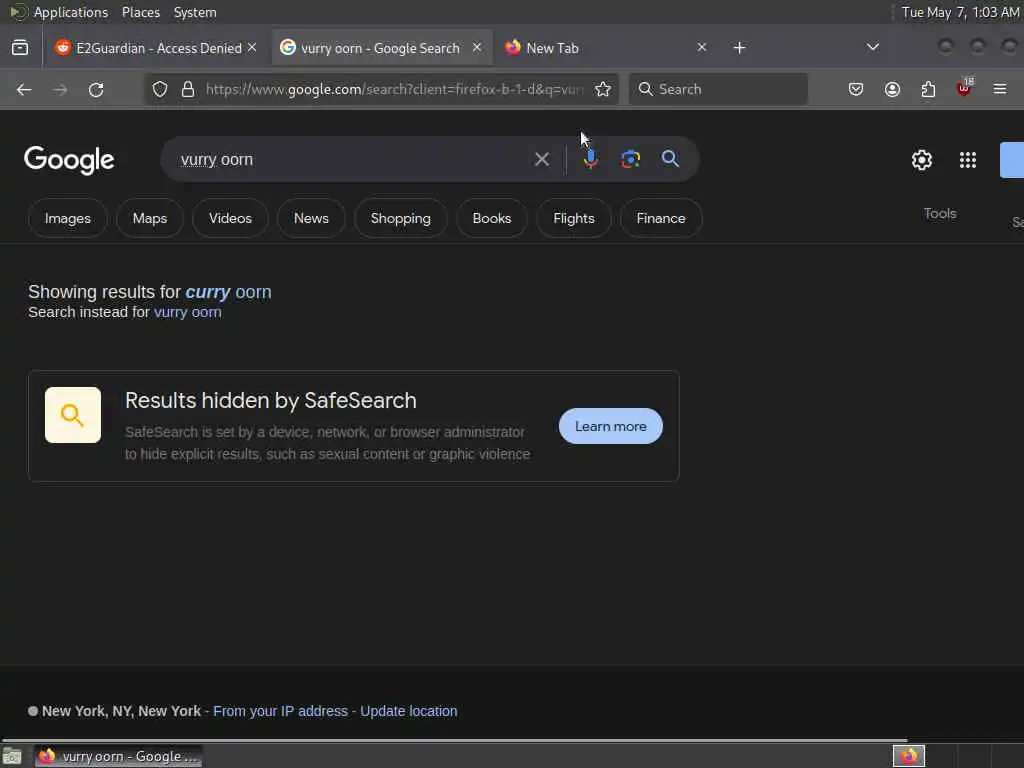Clear the Google search query
Viewport: 1024px width, 768px height.
pos(541,159)
